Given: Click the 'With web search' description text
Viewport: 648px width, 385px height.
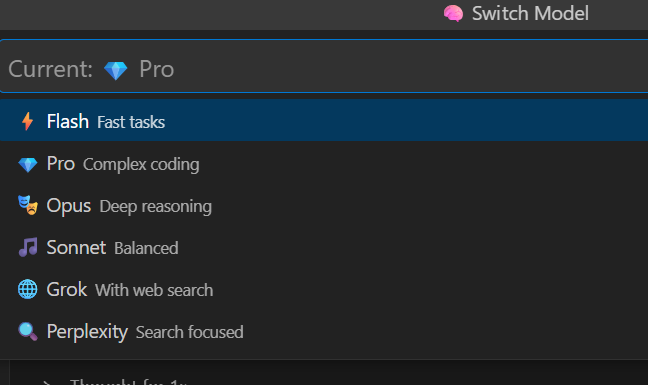Looking at the screenshot, I should point(154,290).
